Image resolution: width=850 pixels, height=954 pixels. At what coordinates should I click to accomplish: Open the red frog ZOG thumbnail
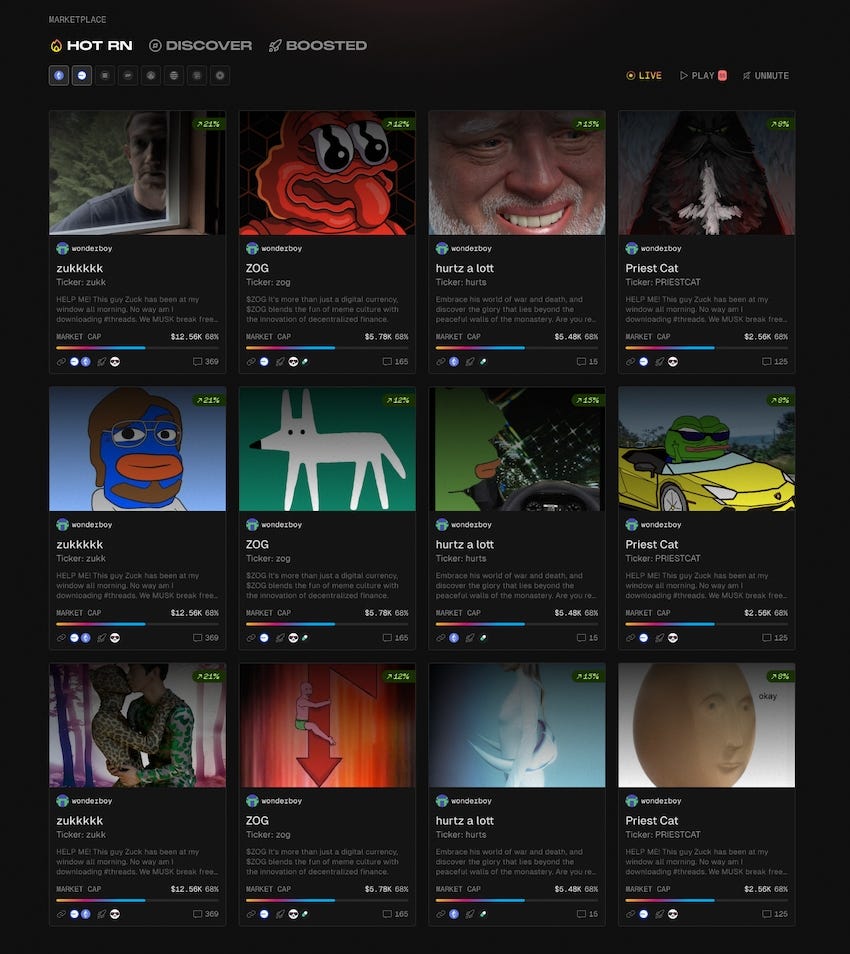327,173
